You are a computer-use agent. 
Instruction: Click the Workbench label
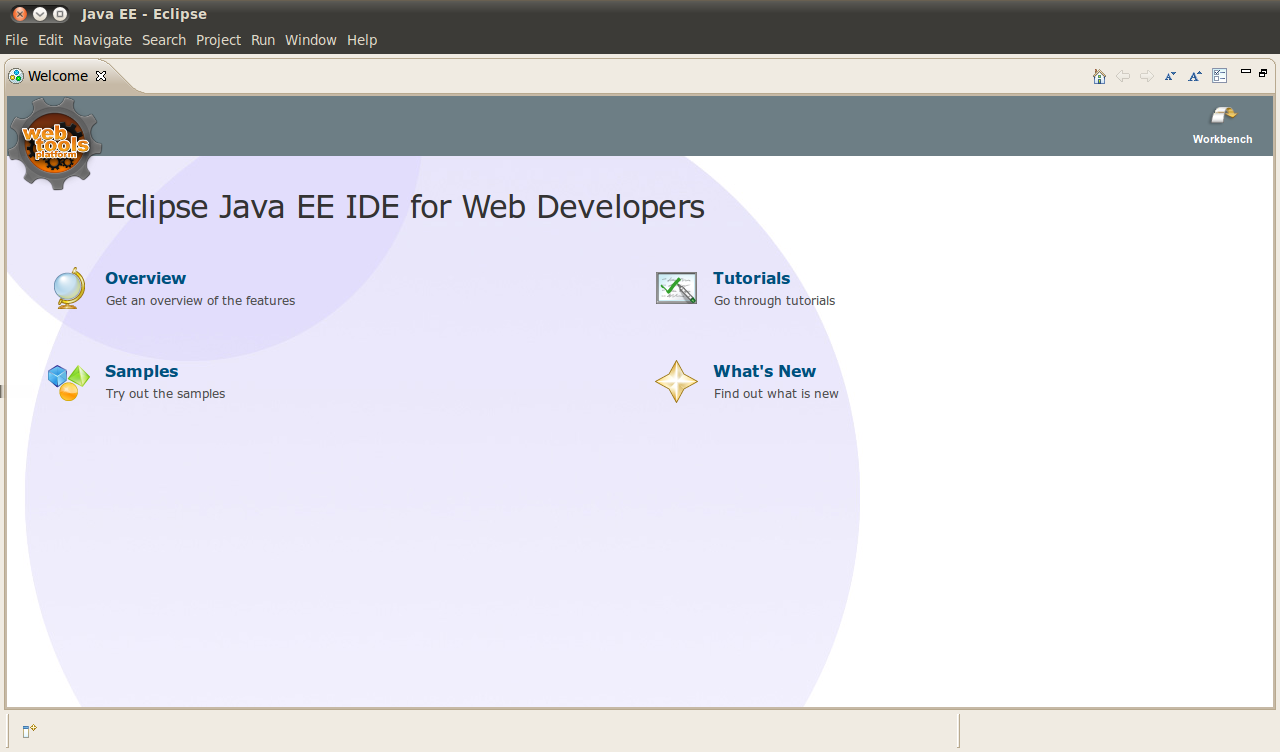(x=1222, y=139)
